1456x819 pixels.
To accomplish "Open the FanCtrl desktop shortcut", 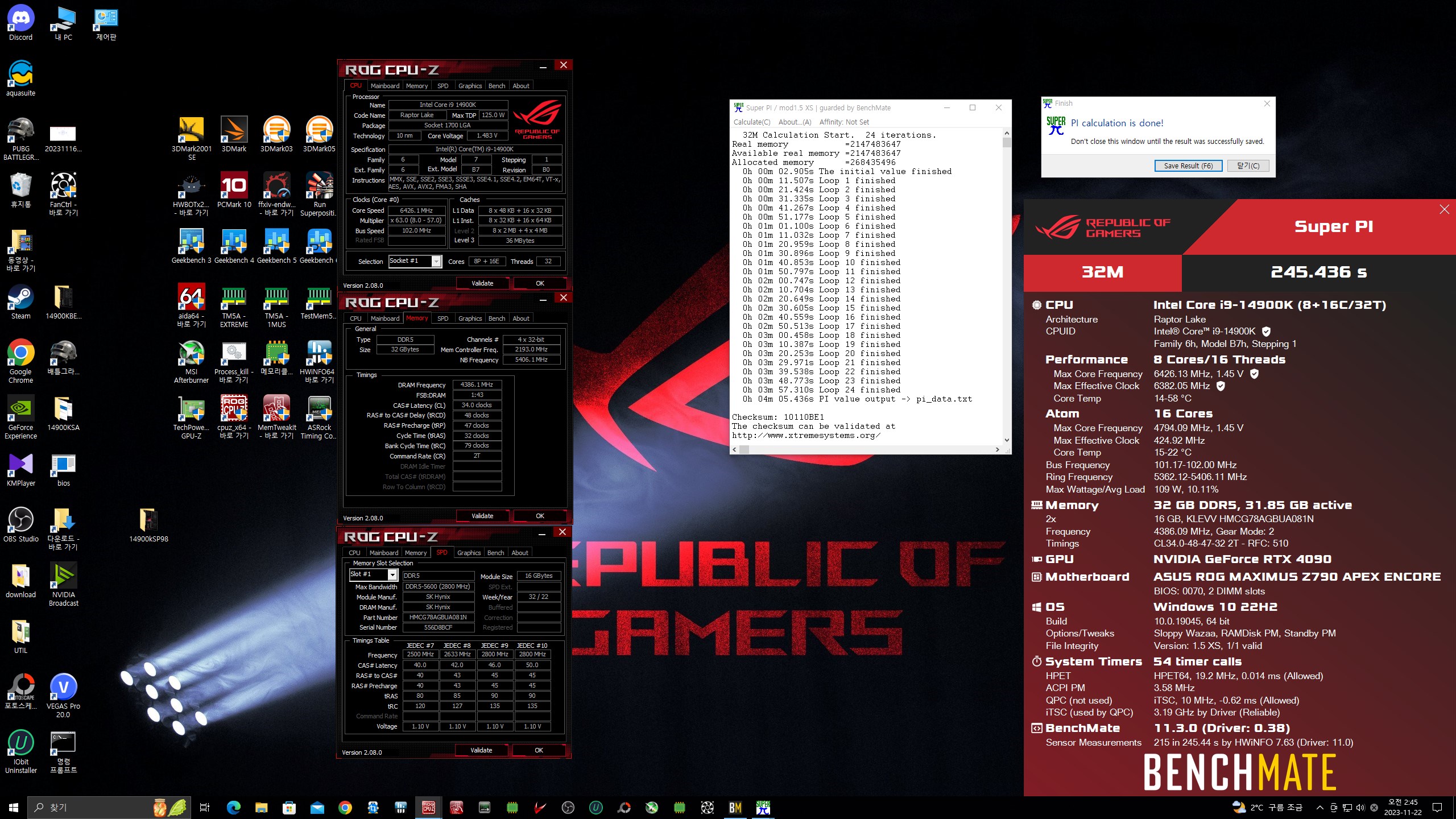I will click(x=63, y=193).
